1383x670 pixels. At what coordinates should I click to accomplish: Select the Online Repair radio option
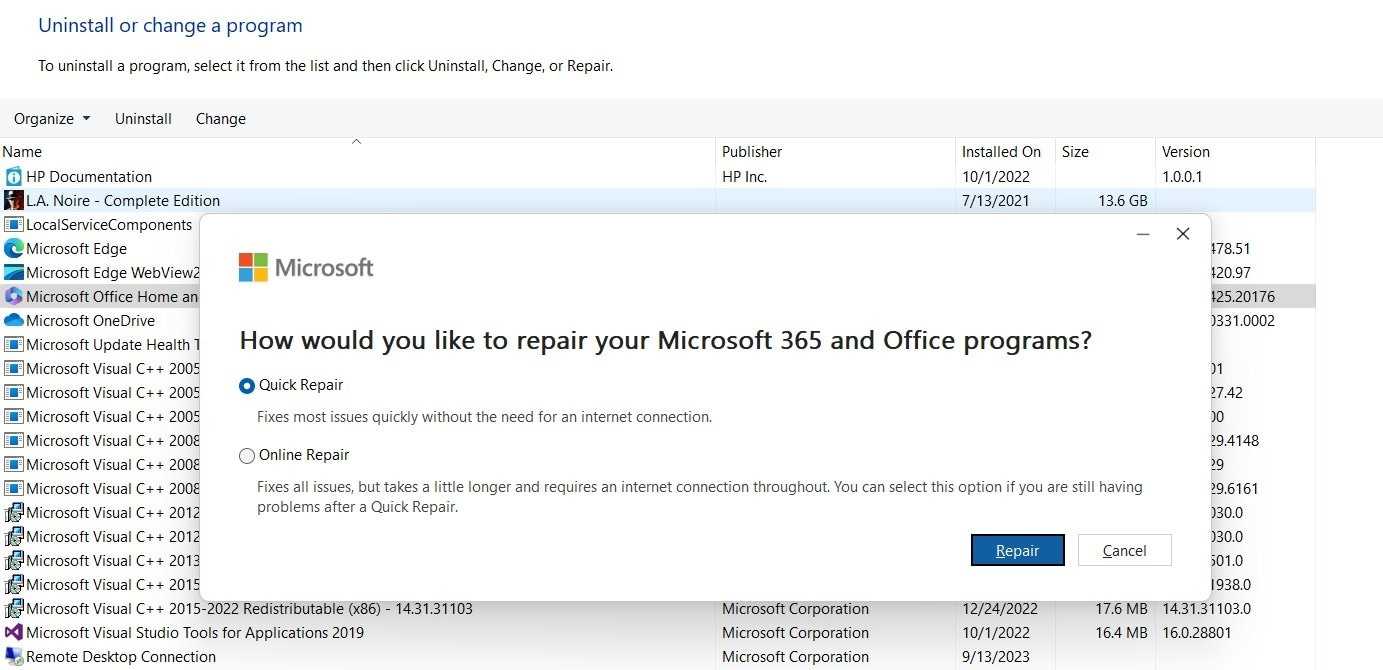(247, 456)
